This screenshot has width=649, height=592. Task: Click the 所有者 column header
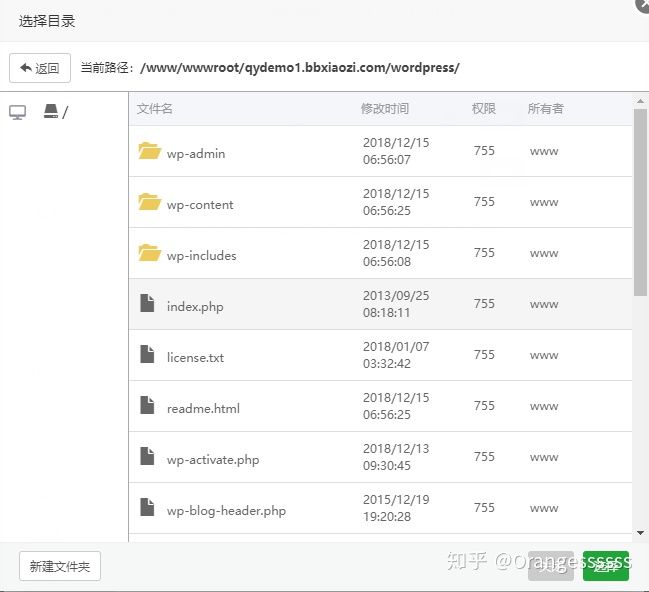click(x=546, y=109)
